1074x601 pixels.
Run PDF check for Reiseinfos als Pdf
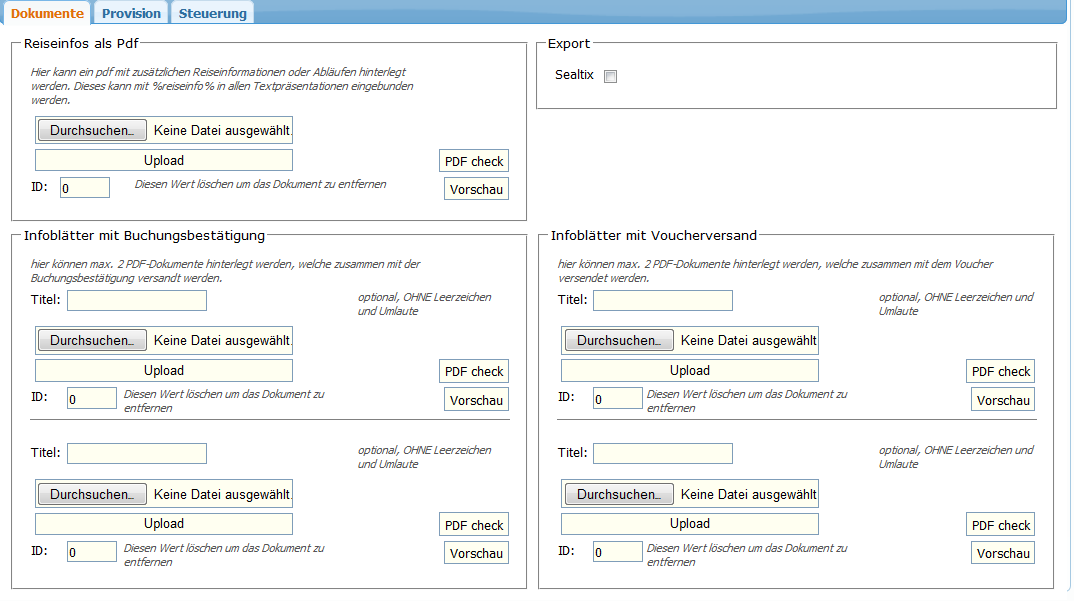(474, 161)
